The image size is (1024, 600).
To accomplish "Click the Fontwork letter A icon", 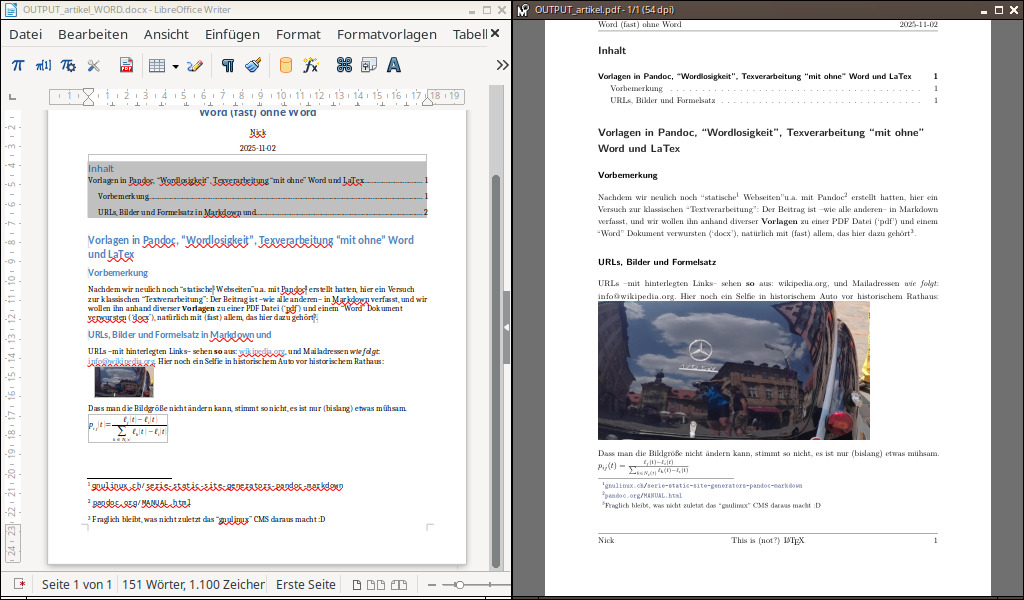I will point(394,66).
